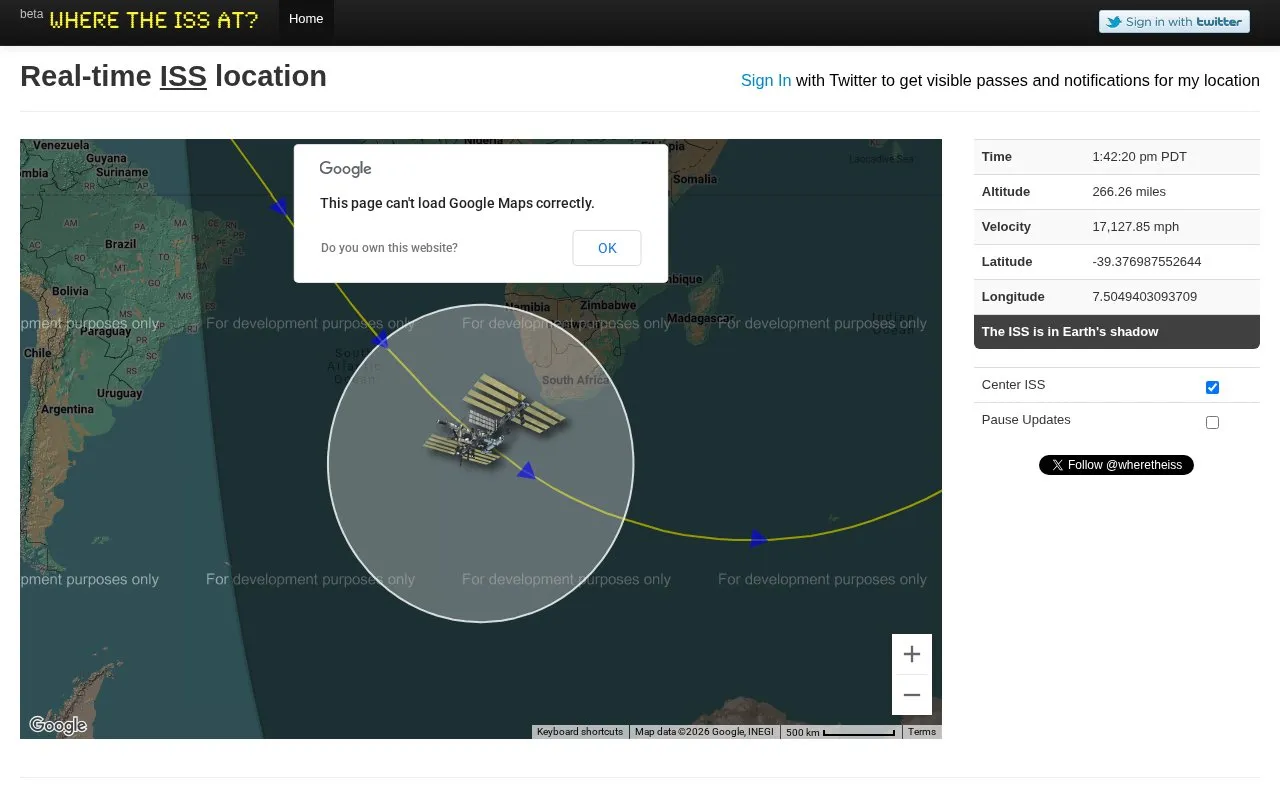Image resolution: width=1280 pixels, height=800 pixels.
Task: Click Argentina label on the map
Action: pyautogui.click(x=67, y=409)
